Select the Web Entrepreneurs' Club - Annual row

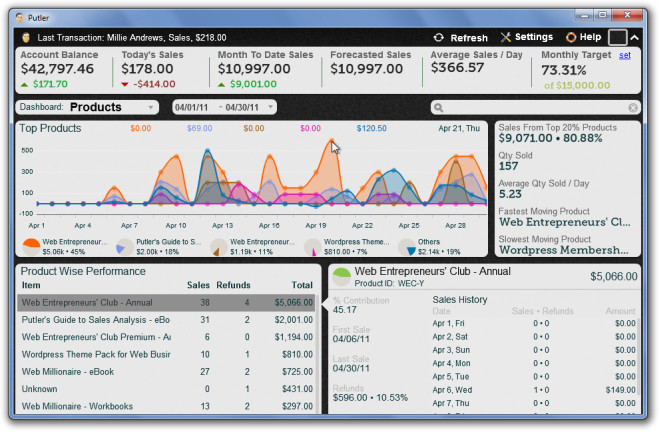(166, 303)
